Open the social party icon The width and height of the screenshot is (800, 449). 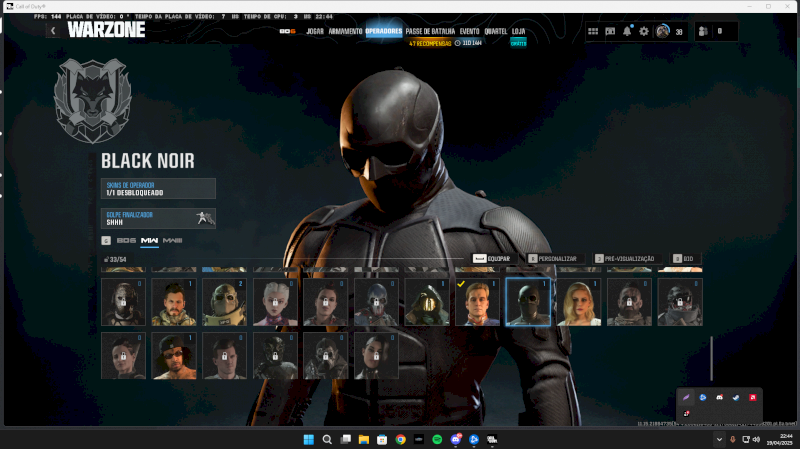(703, 31)
